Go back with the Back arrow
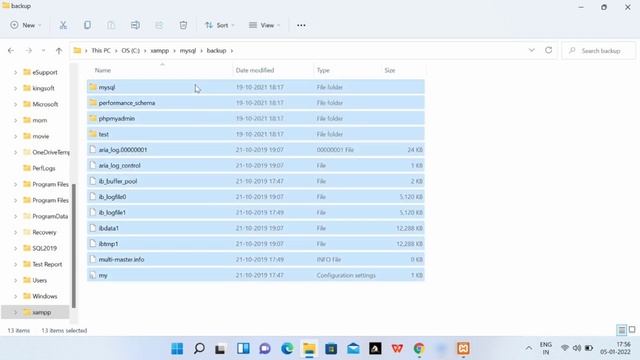 pyautogui.click(x=11, y=51)
